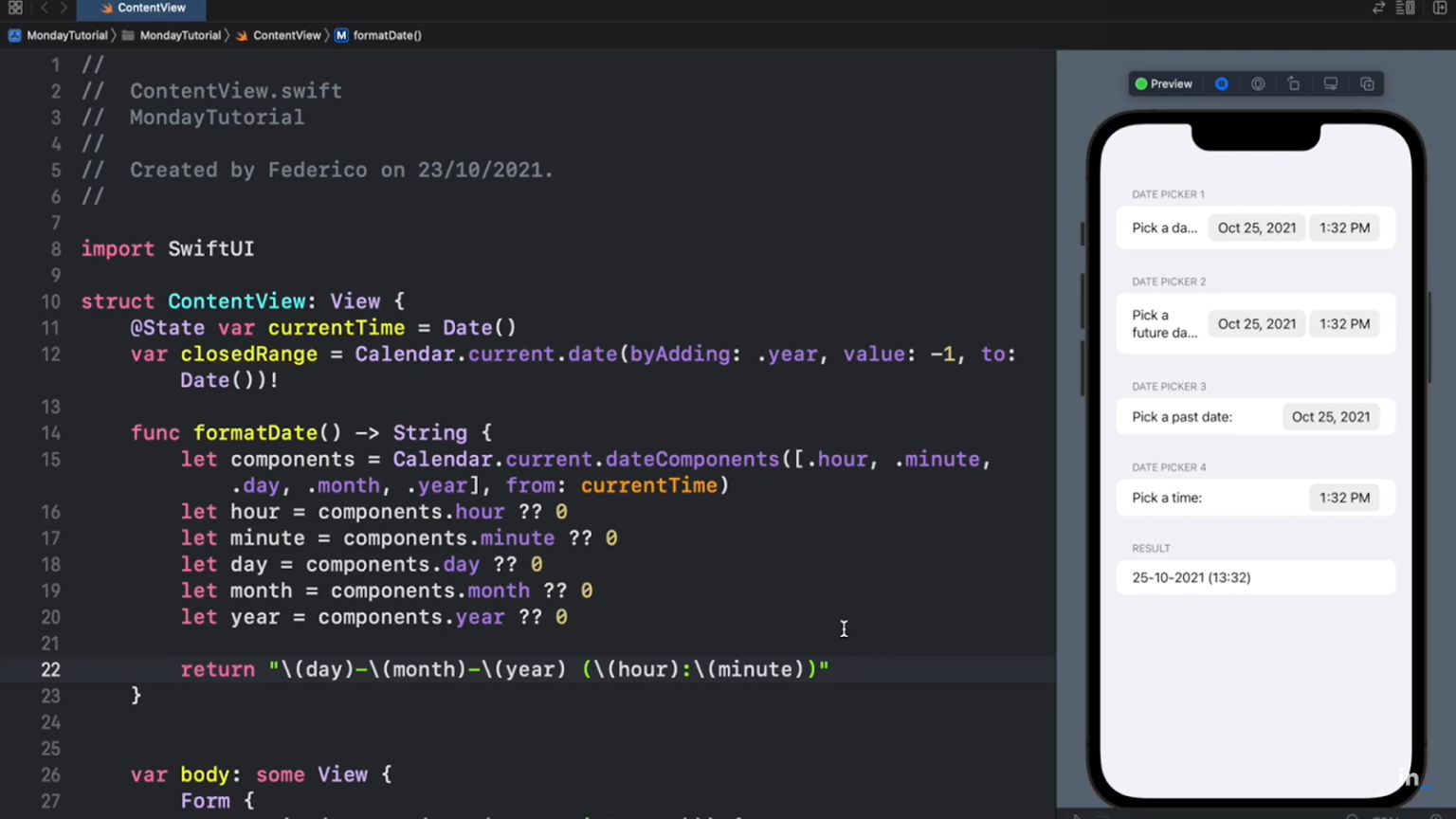The image size is (1456, 819).
Task: Open preview inspect settings icon
Action: click(x=1258, y=84)
